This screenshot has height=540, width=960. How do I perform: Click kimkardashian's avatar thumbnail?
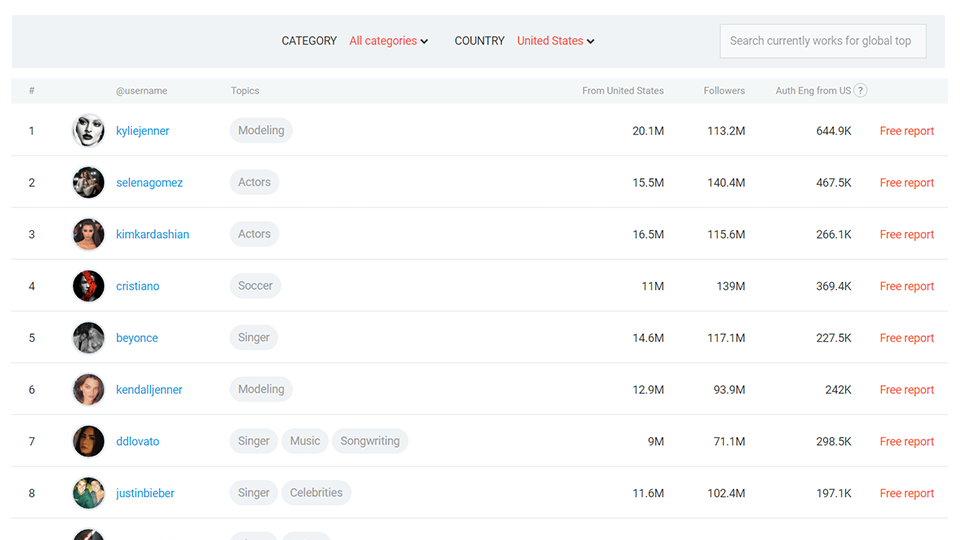point(88,234)
